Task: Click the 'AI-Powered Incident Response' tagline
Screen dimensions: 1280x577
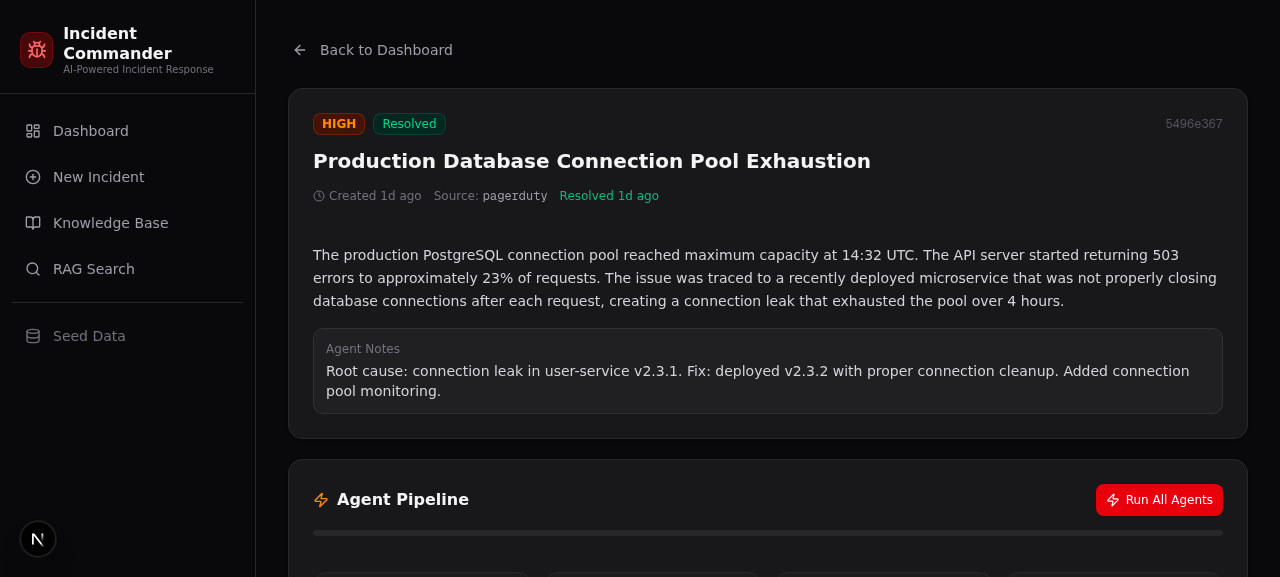Action: coord(138,70)
